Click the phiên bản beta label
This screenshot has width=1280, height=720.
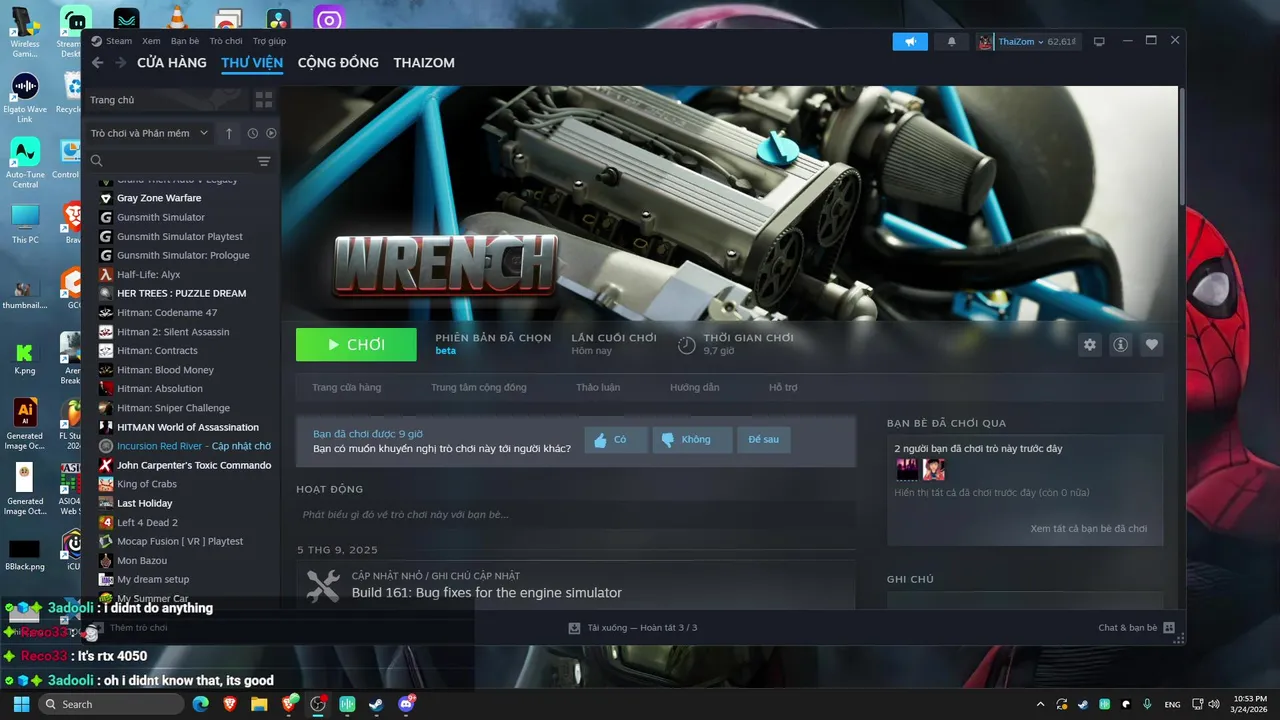click(445, 351)
